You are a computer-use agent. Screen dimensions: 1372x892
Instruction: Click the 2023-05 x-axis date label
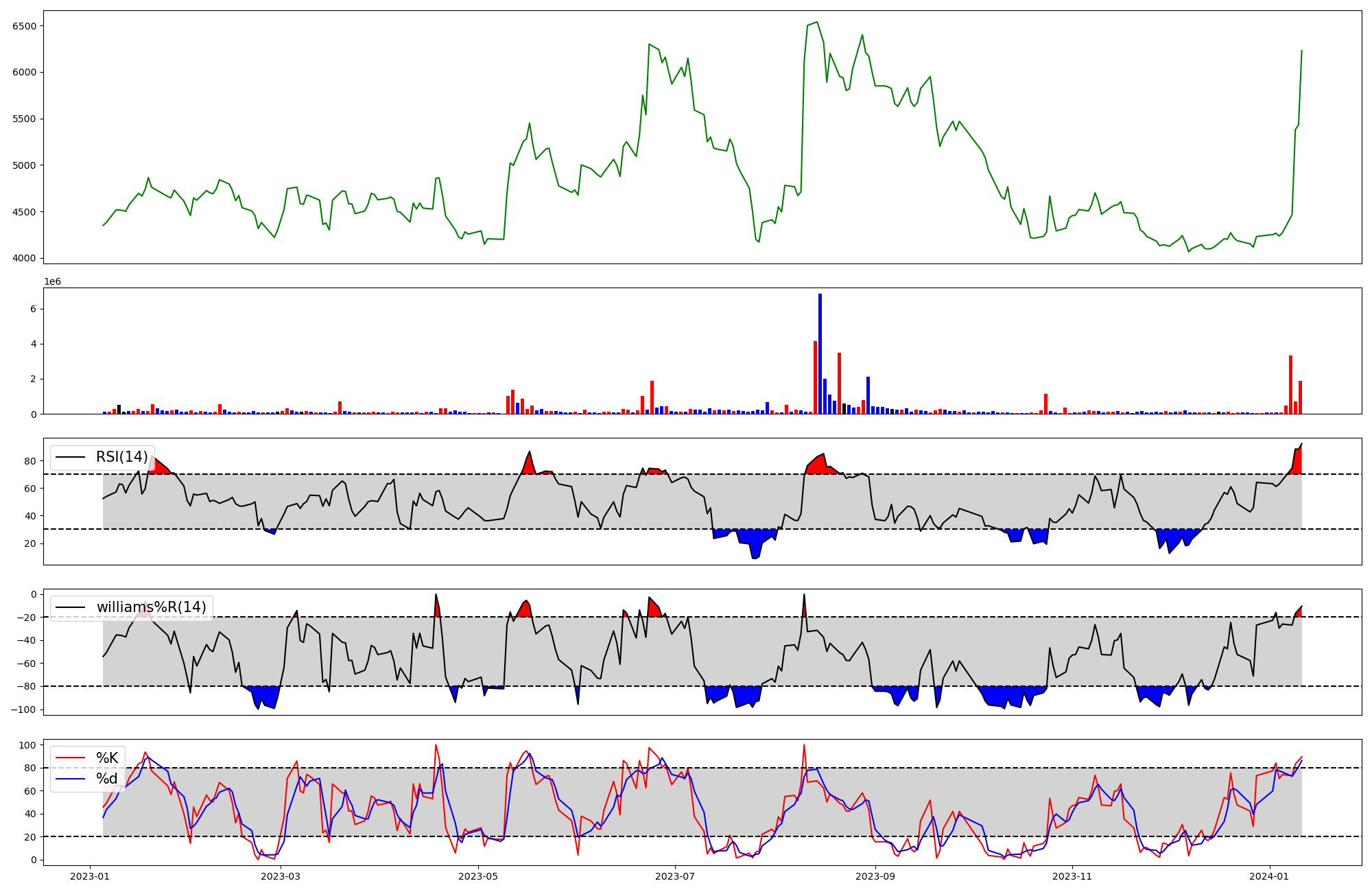478,876
